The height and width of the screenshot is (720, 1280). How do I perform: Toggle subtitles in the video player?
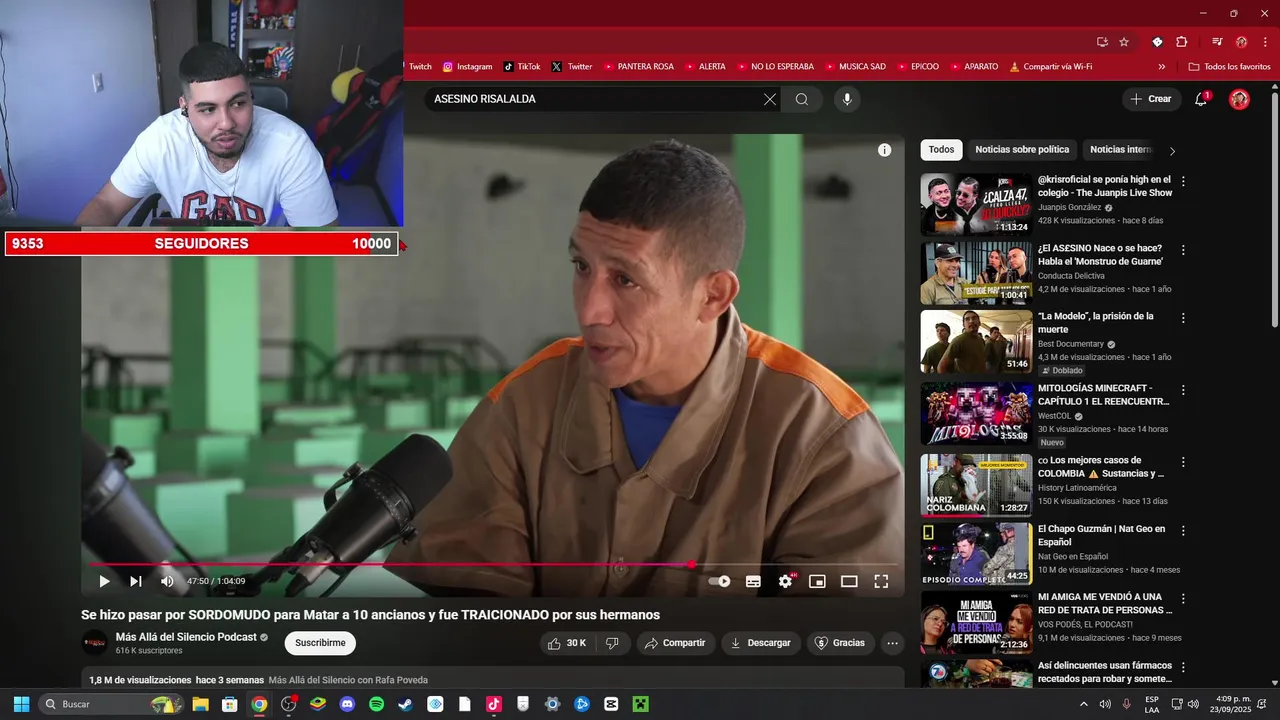[x=753, y=581]
